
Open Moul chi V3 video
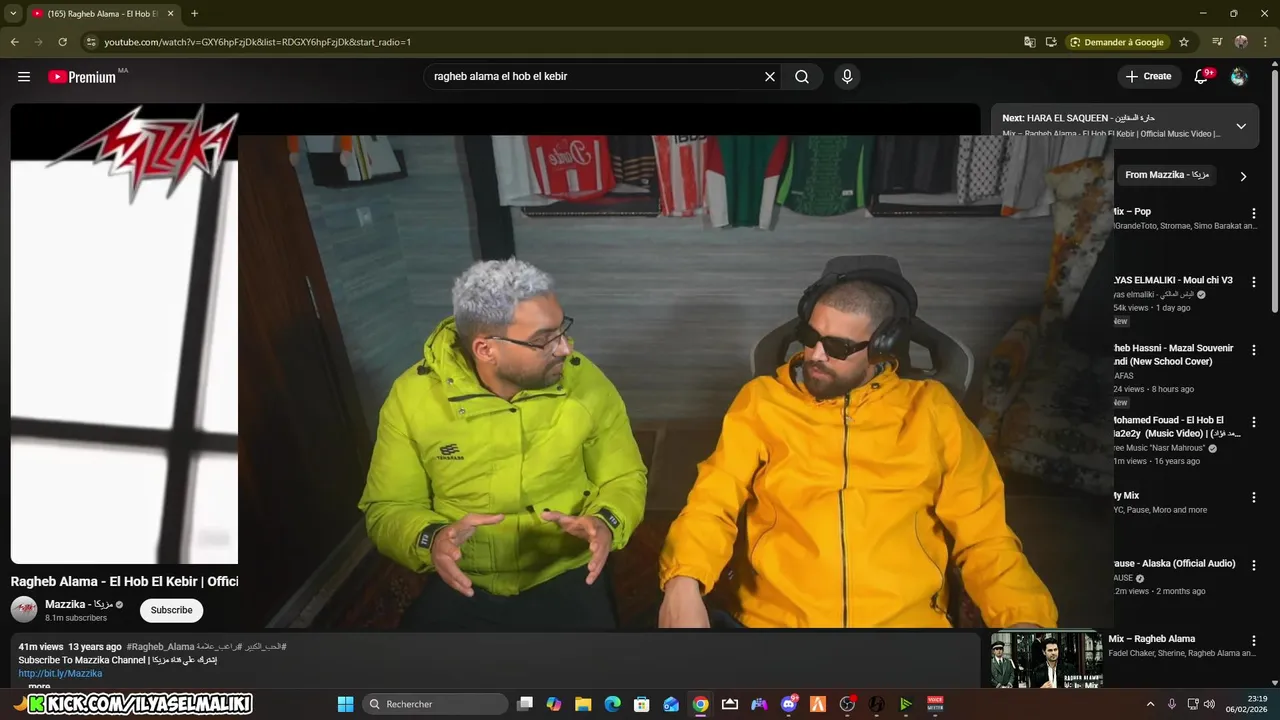coord(1172,280)
